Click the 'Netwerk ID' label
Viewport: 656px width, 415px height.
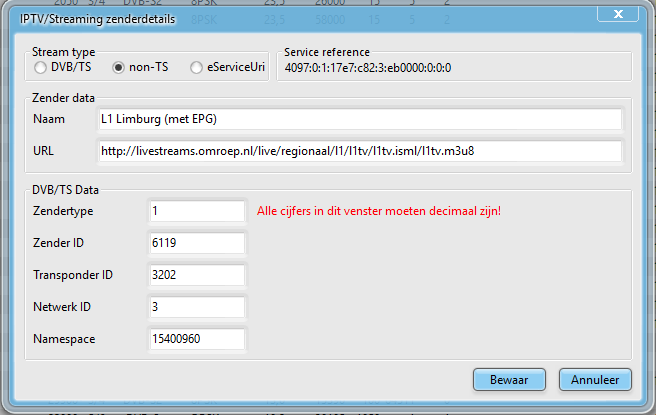coord(62,307)
